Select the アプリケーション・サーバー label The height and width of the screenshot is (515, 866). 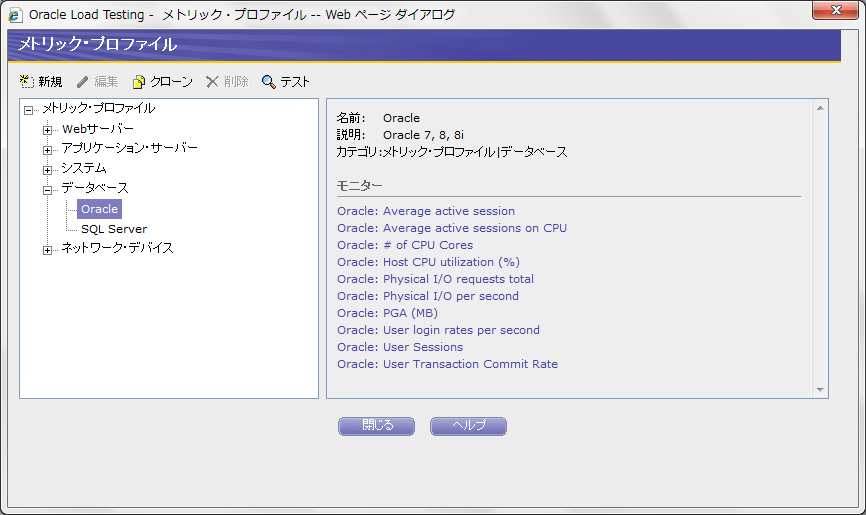tap(129, 148)
